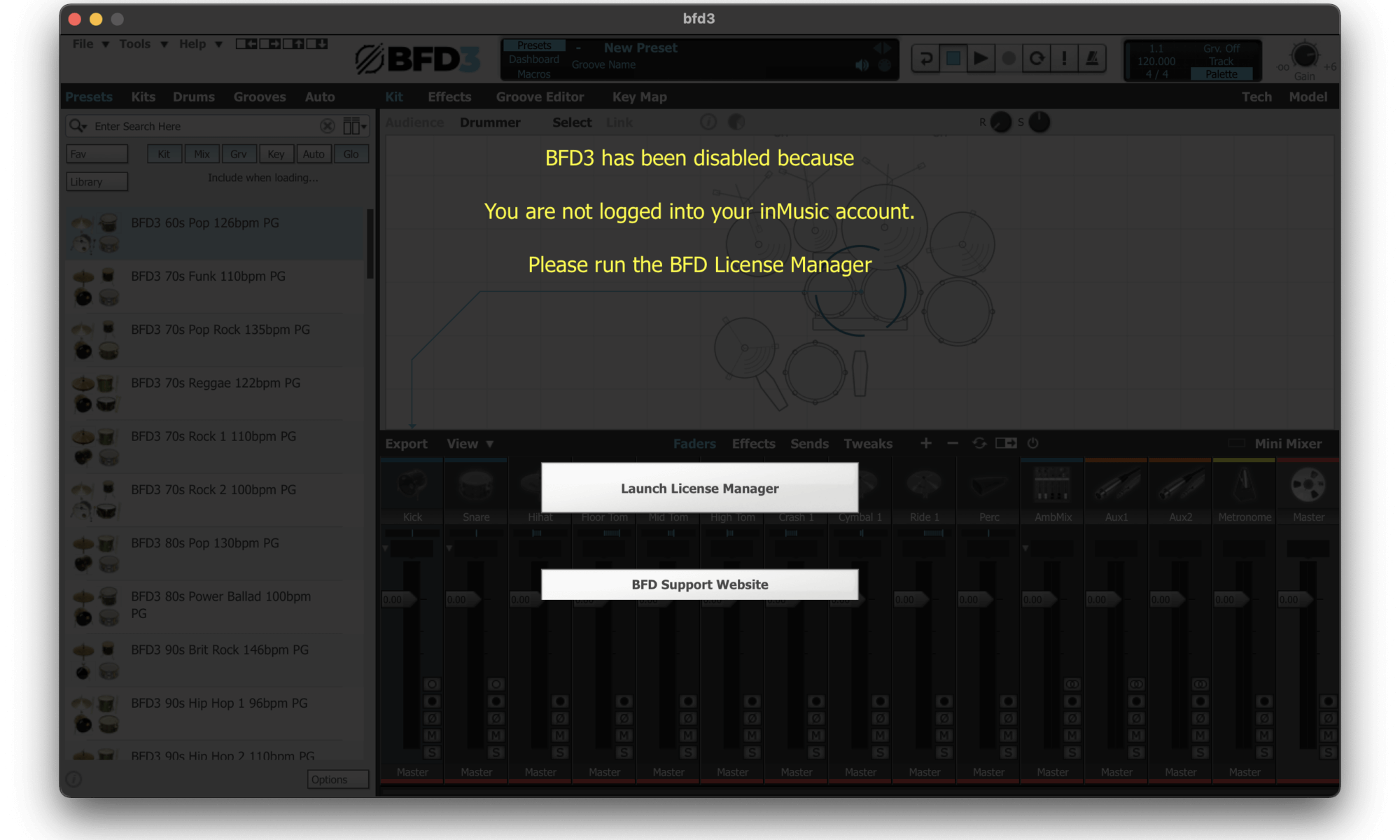Click the mixer refresh arrows icon
Viewport: 1400px width, 840px height.
(x=979, y=443)
